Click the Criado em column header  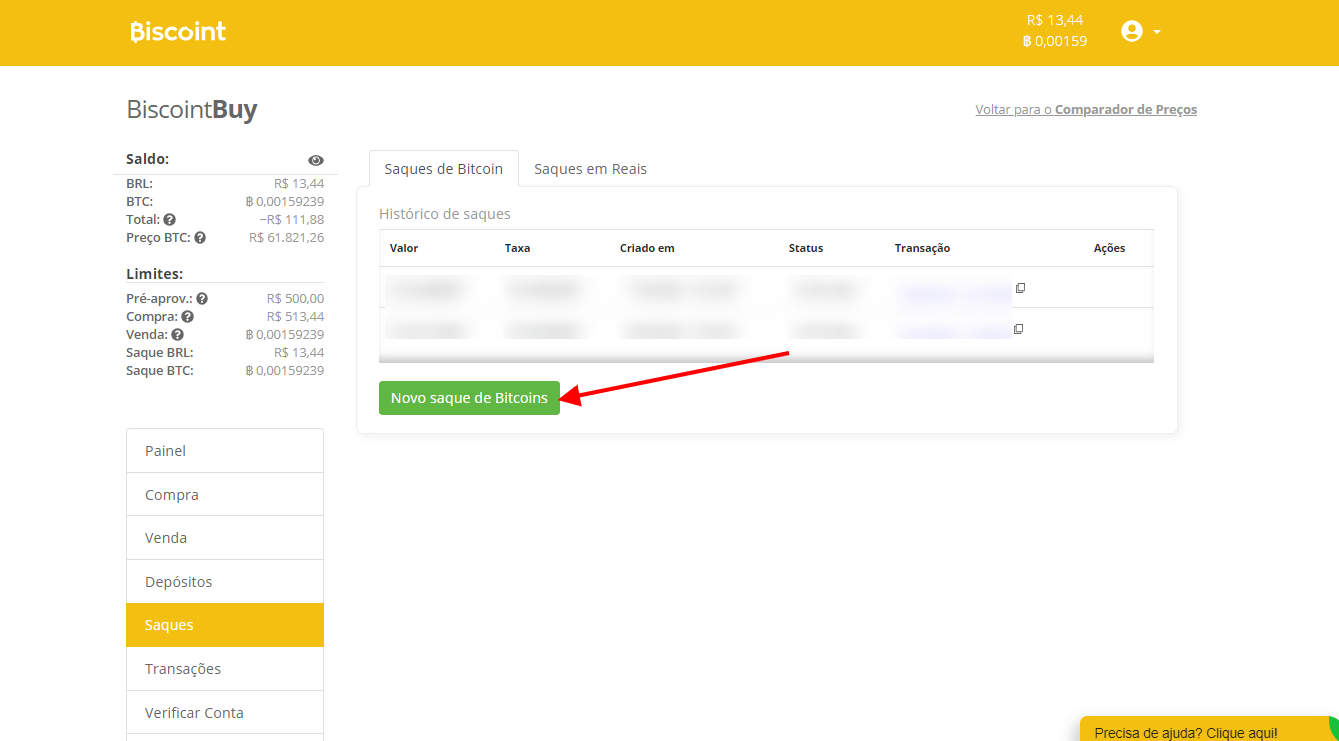(647, 248)
